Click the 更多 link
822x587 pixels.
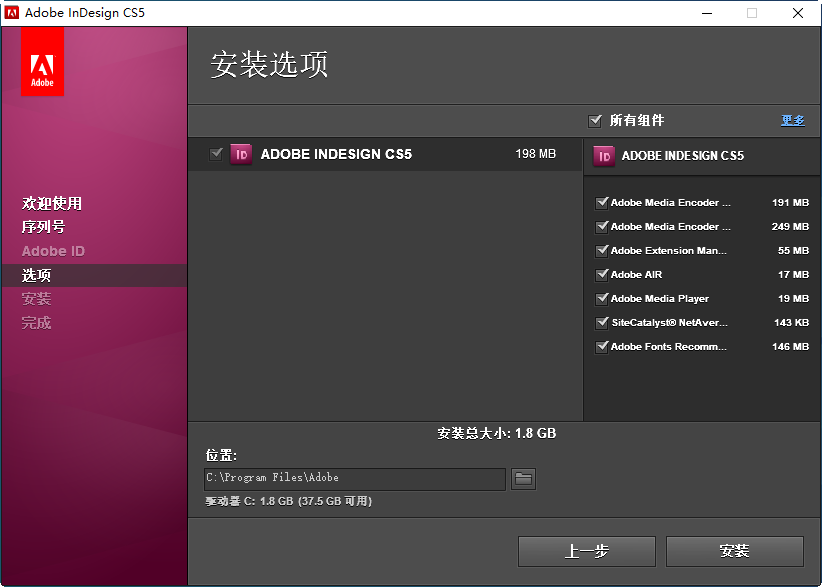tap(792, 120)
